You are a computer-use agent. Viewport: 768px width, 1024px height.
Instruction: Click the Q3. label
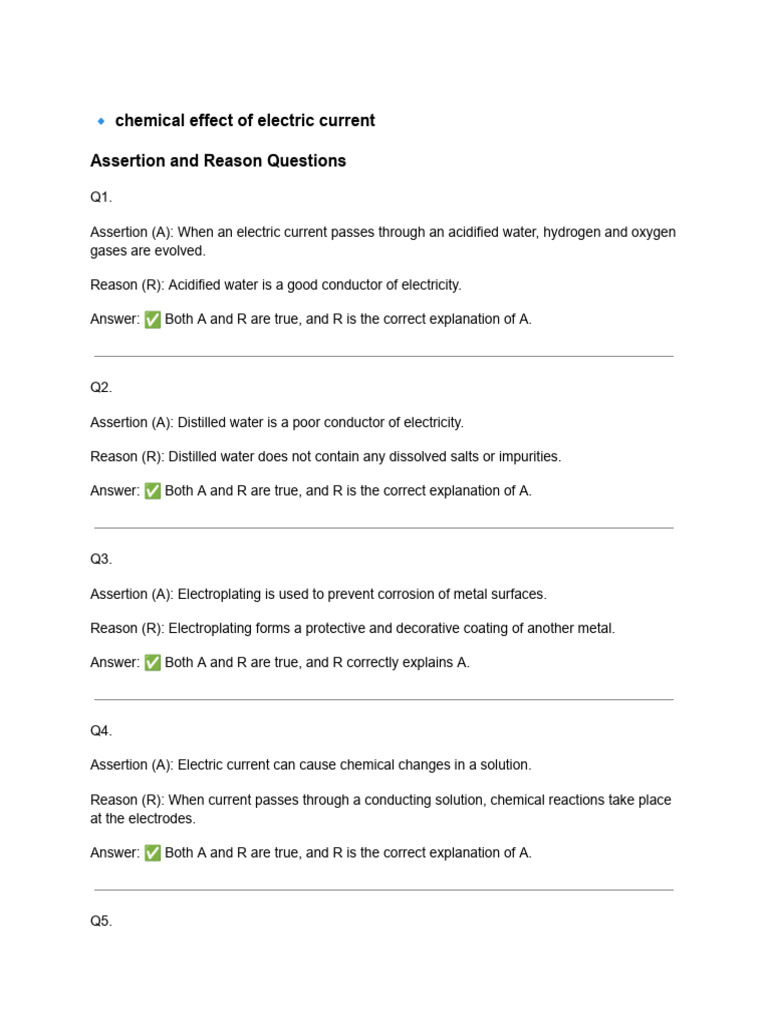pyautogui.click(x=101, y=560)
